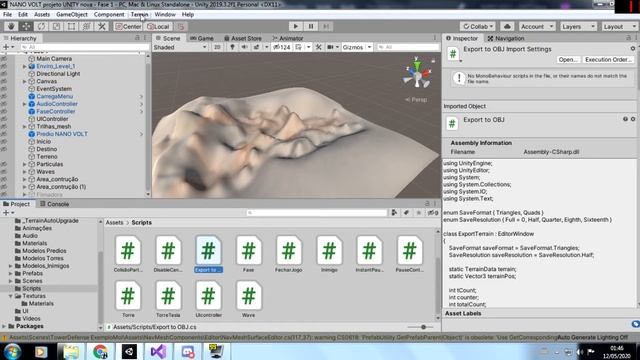Select the Move tool
This screenshot has width=640, height=360.
(26, 27)
